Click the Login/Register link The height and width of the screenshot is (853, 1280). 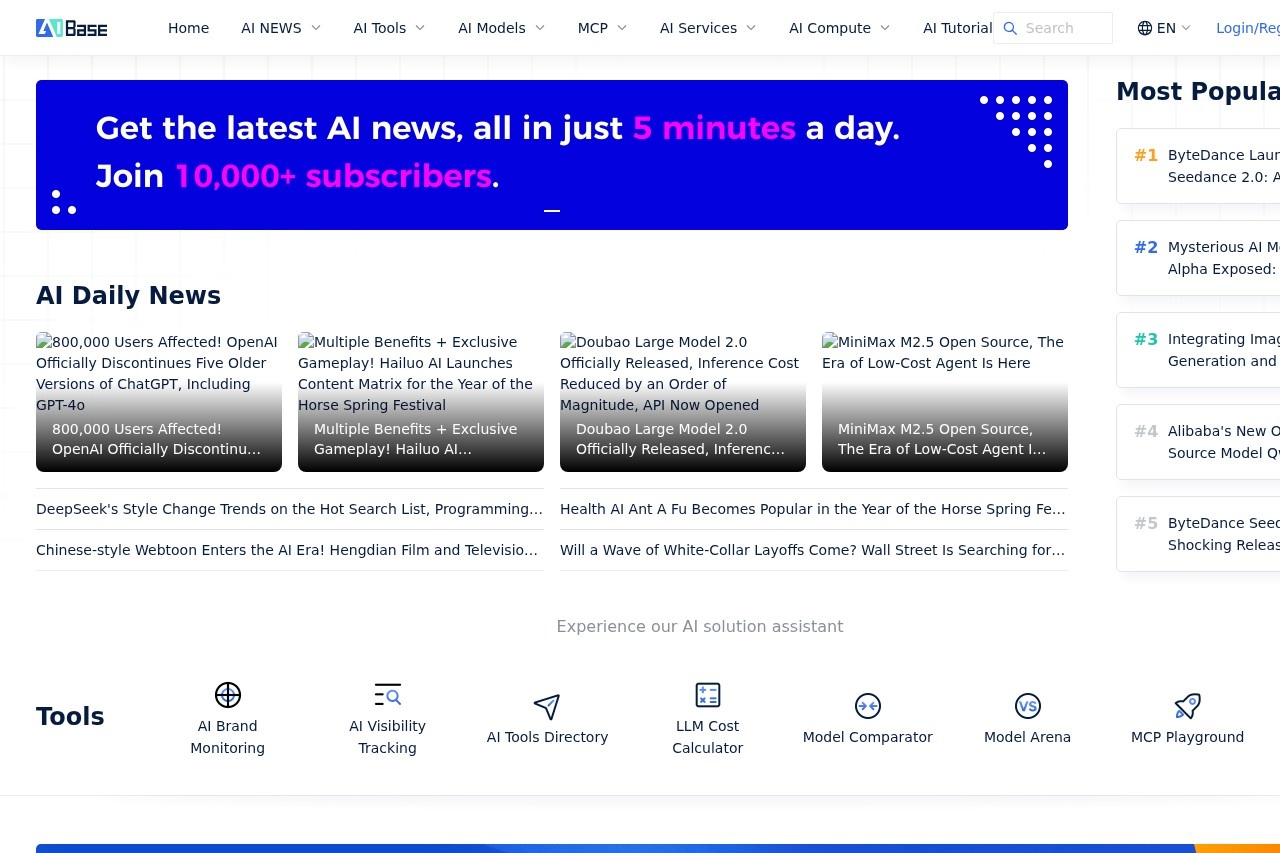pos(1247,28)
